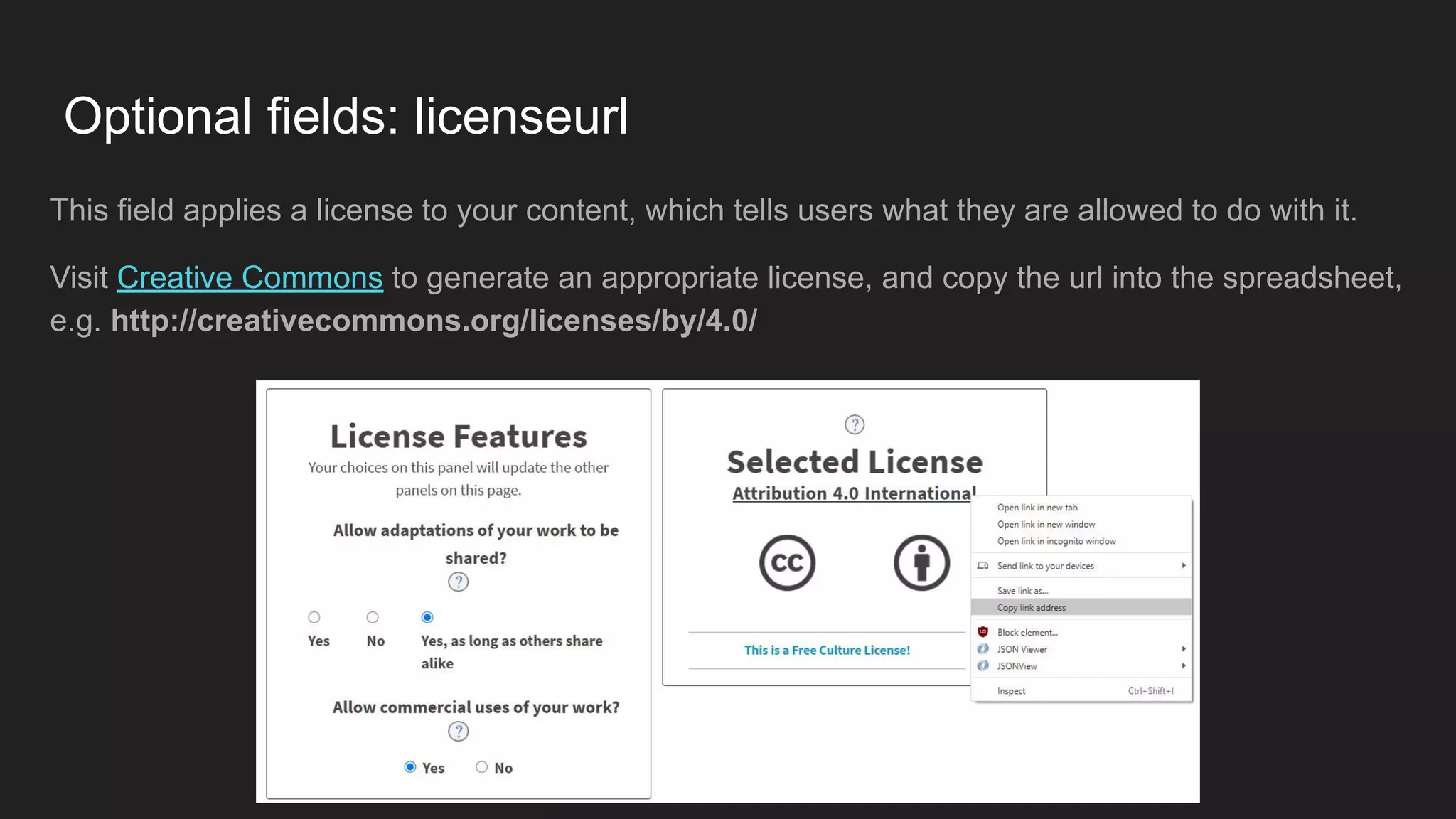Expand the JSON Viewer submenu arrow
The image size is (1456, 819).
pos(1184,649)
